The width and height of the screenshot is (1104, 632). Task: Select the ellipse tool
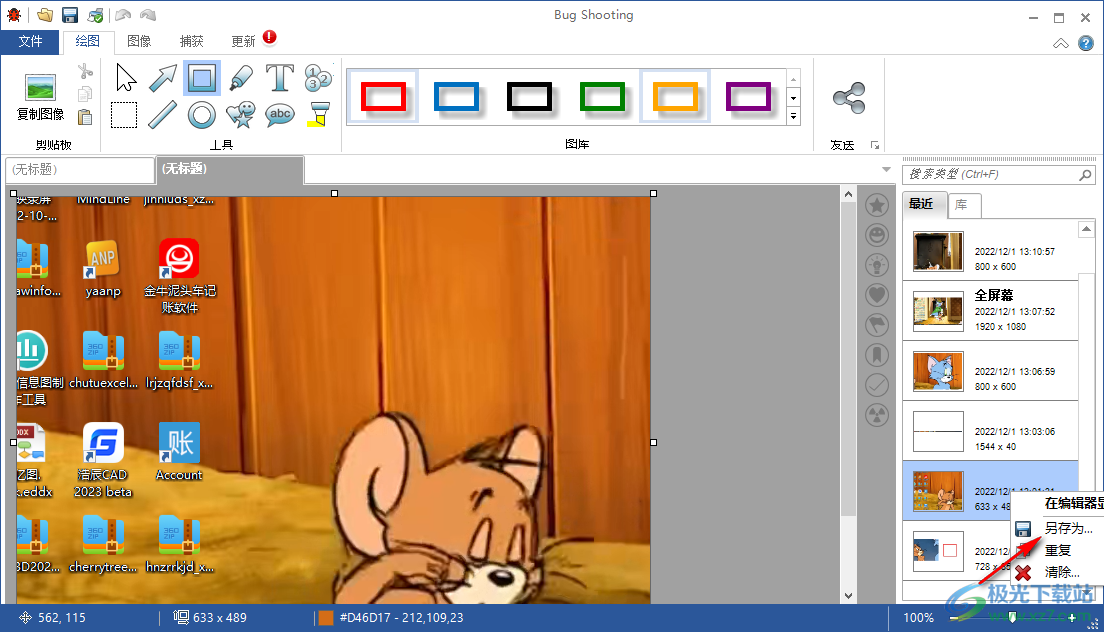(202, 115)
